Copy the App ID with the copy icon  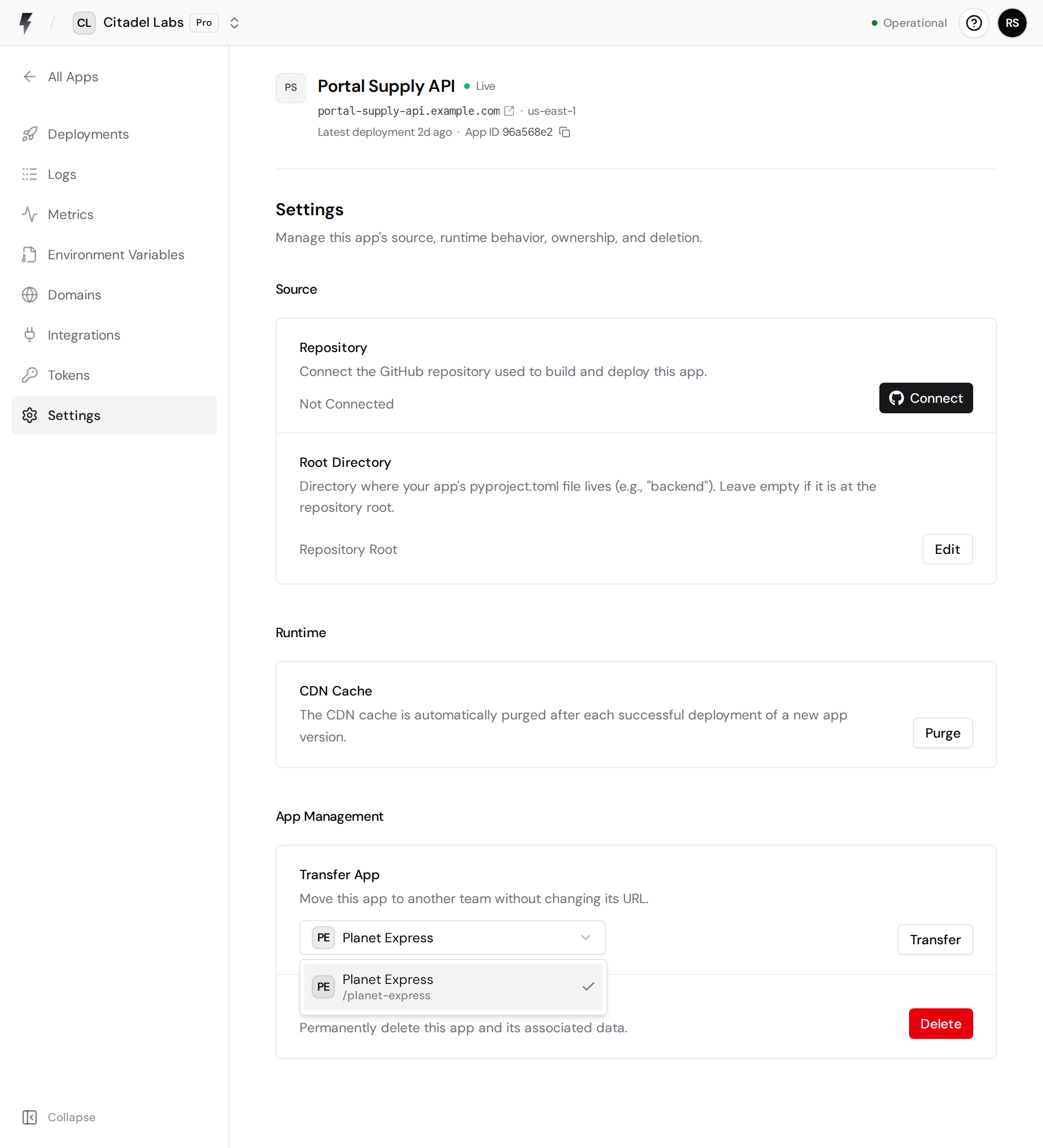point(565,132)
